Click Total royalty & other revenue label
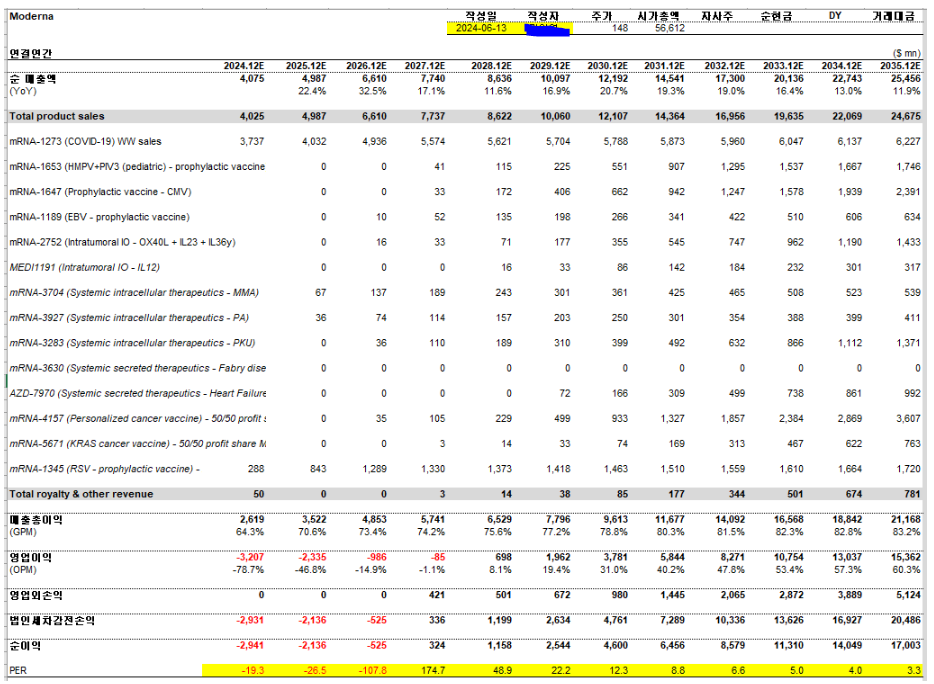The image size is (934, 684). click(81, 494)
